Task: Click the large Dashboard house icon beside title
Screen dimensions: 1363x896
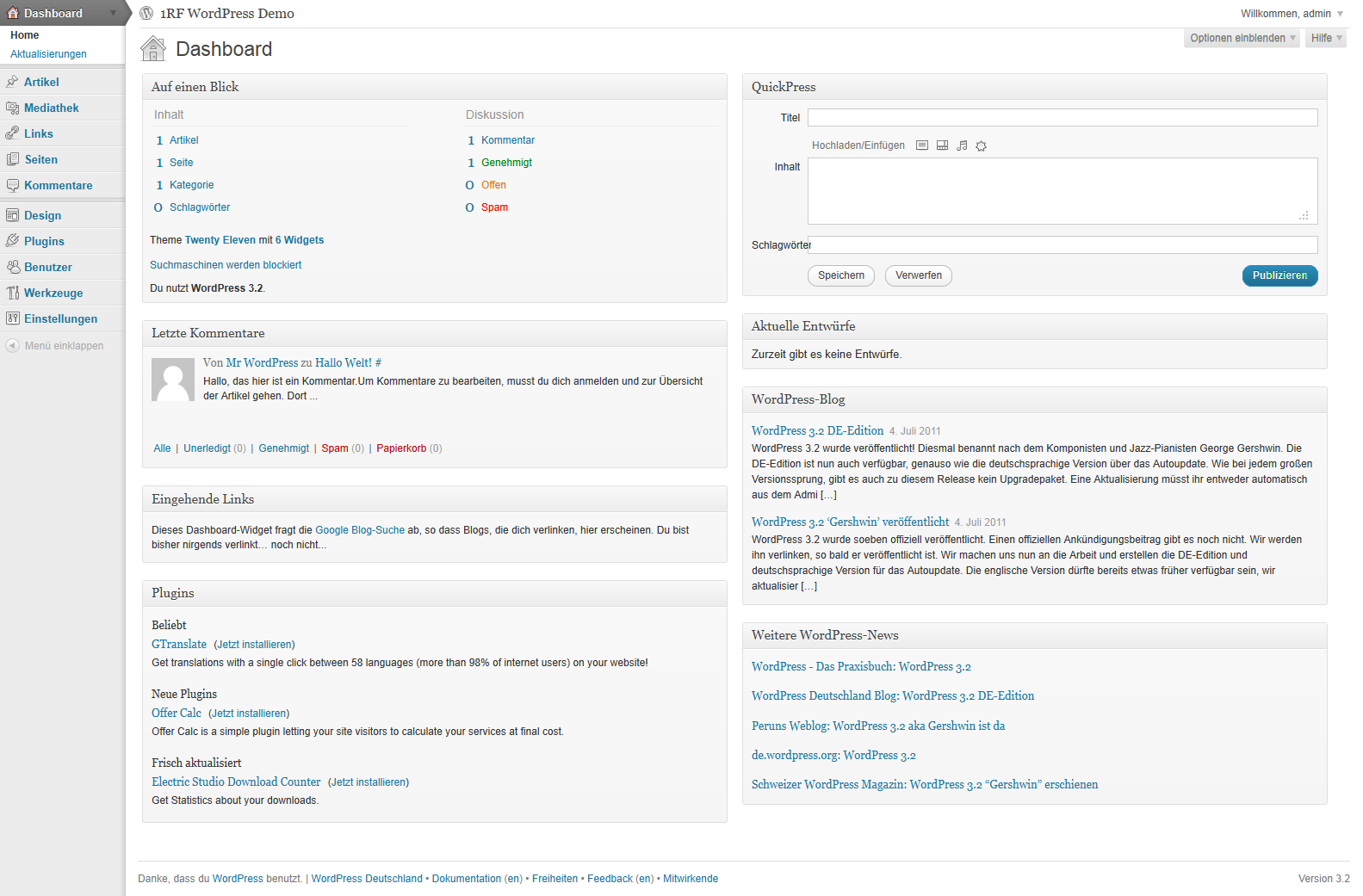Action: tap(153, 48)
